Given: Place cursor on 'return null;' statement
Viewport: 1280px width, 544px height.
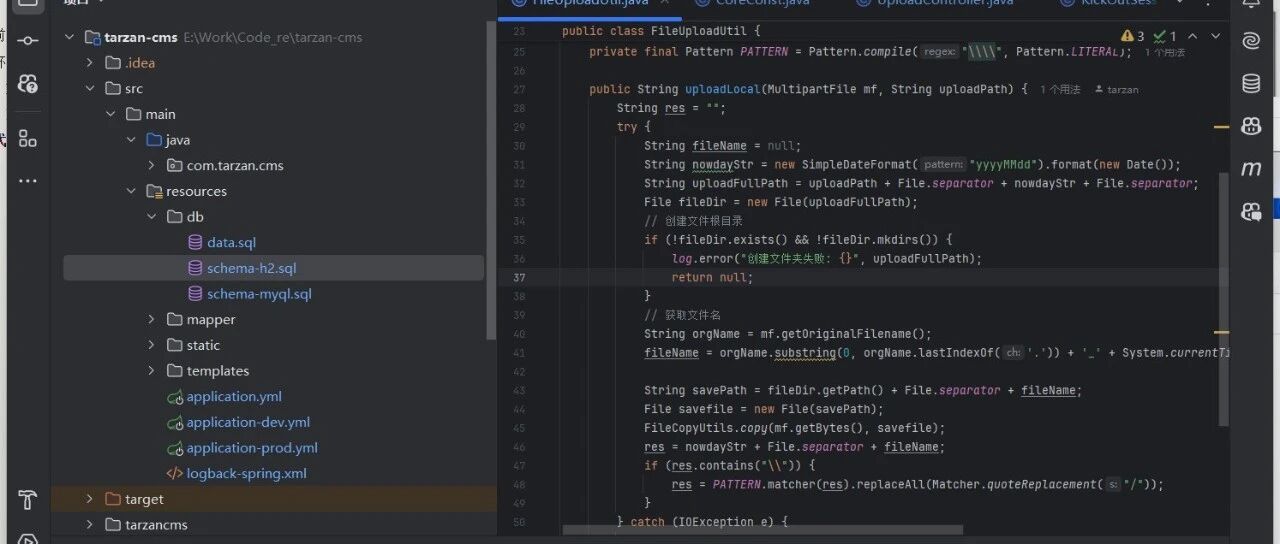Looking at the screenshot, I should [711, 277].
